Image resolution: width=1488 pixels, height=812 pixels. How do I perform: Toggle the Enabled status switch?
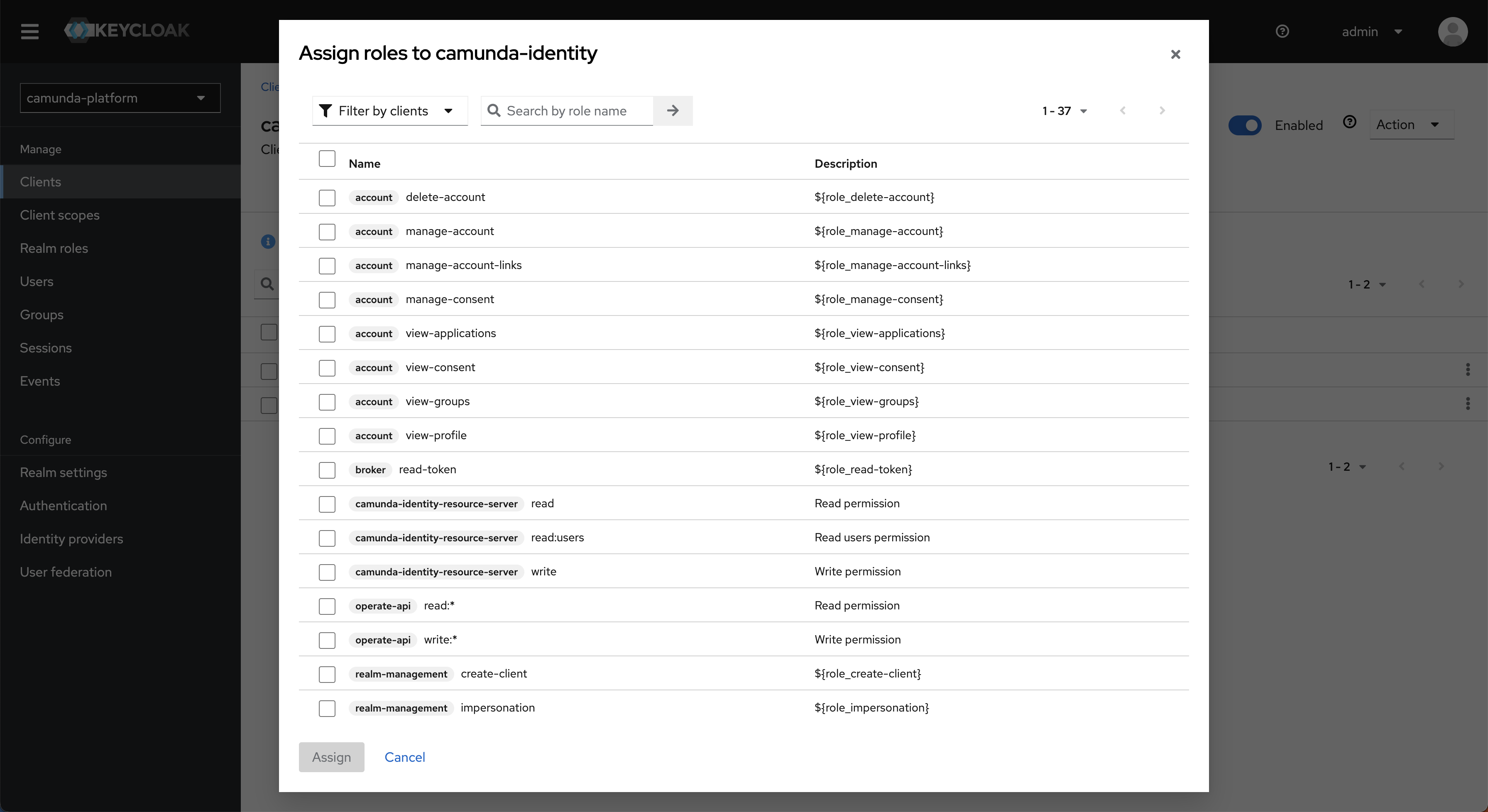pos(1247,125)
